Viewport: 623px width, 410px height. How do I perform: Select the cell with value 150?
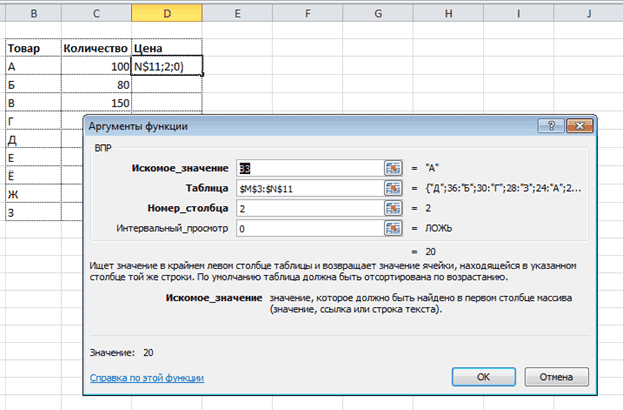pyautogui.click(x=96, y=102)
